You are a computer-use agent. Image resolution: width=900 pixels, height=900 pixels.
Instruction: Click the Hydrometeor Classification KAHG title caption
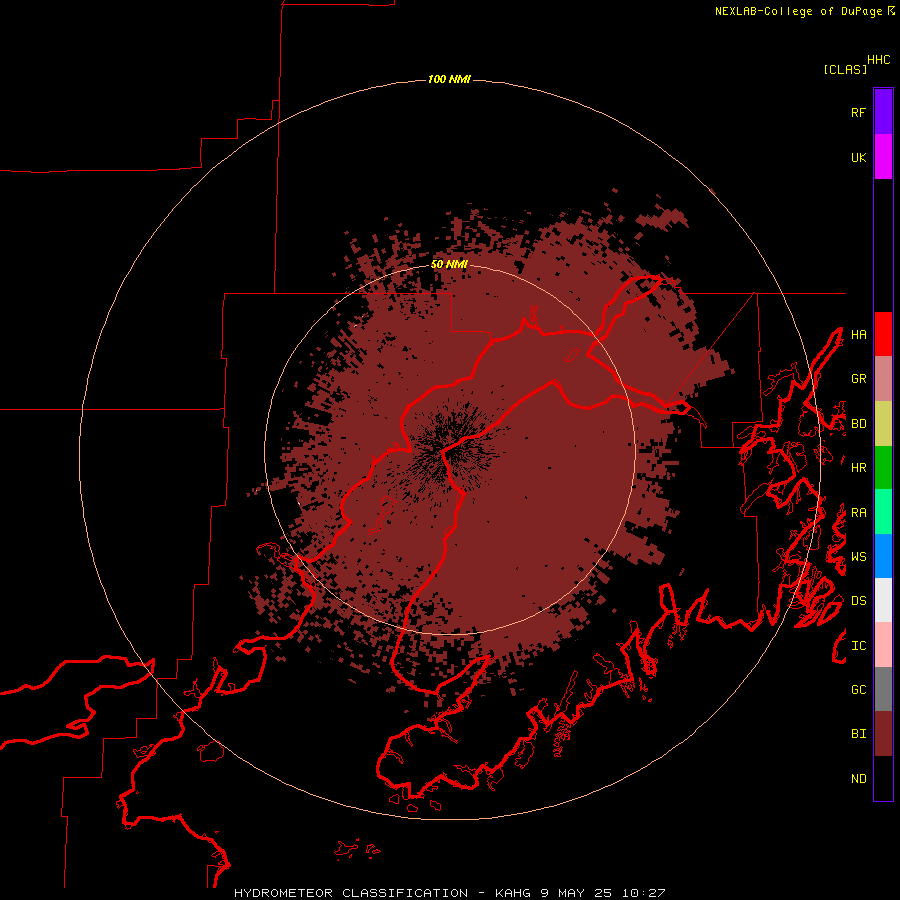[x=449, y=893]
